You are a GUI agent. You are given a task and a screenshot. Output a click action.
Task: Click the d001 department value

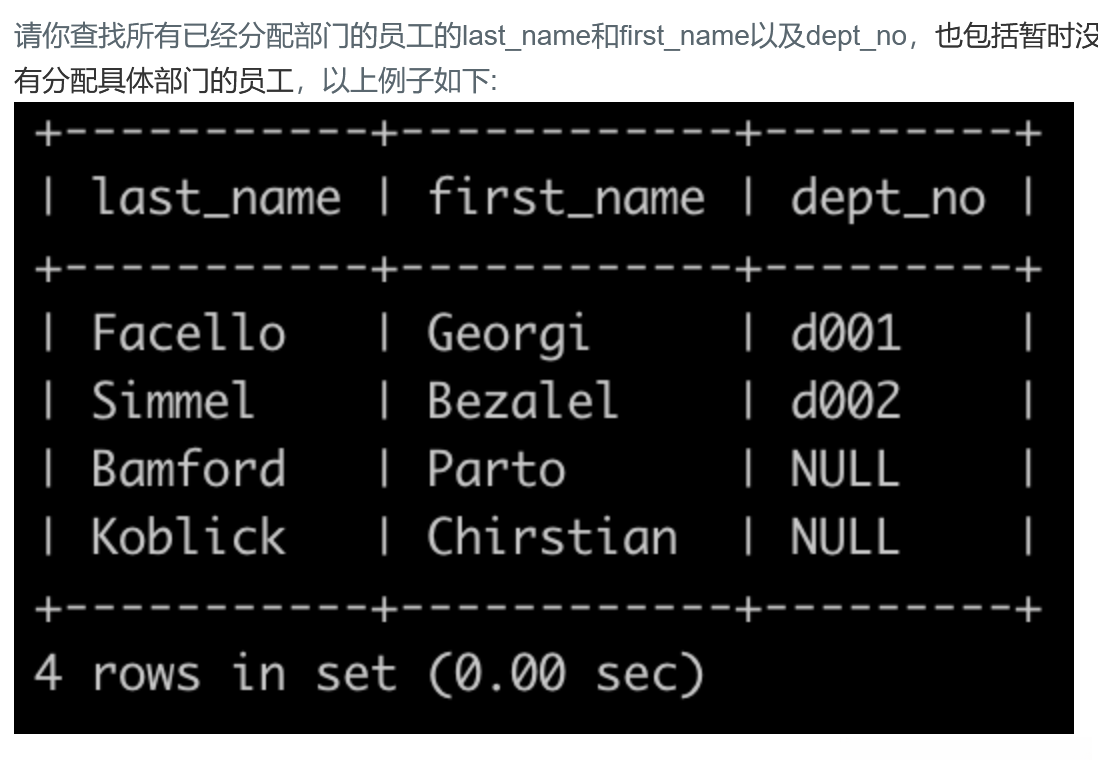pyautogui.click(x=845, y=332)
